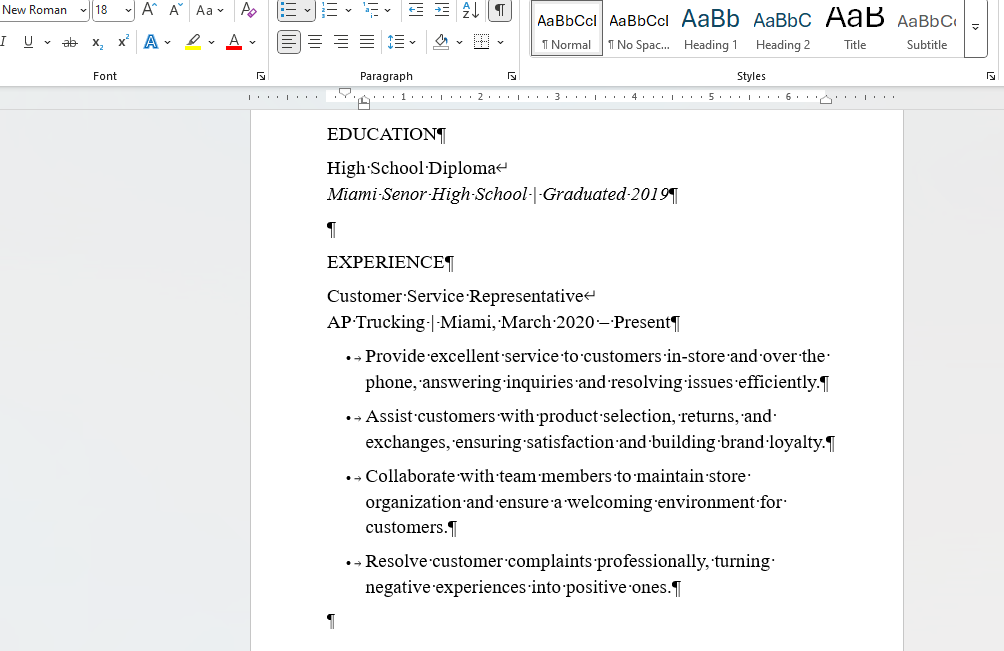This screenshot has height=651, width=1004.
Task: Open font size dropdown arrow
Action: point(128,10)
